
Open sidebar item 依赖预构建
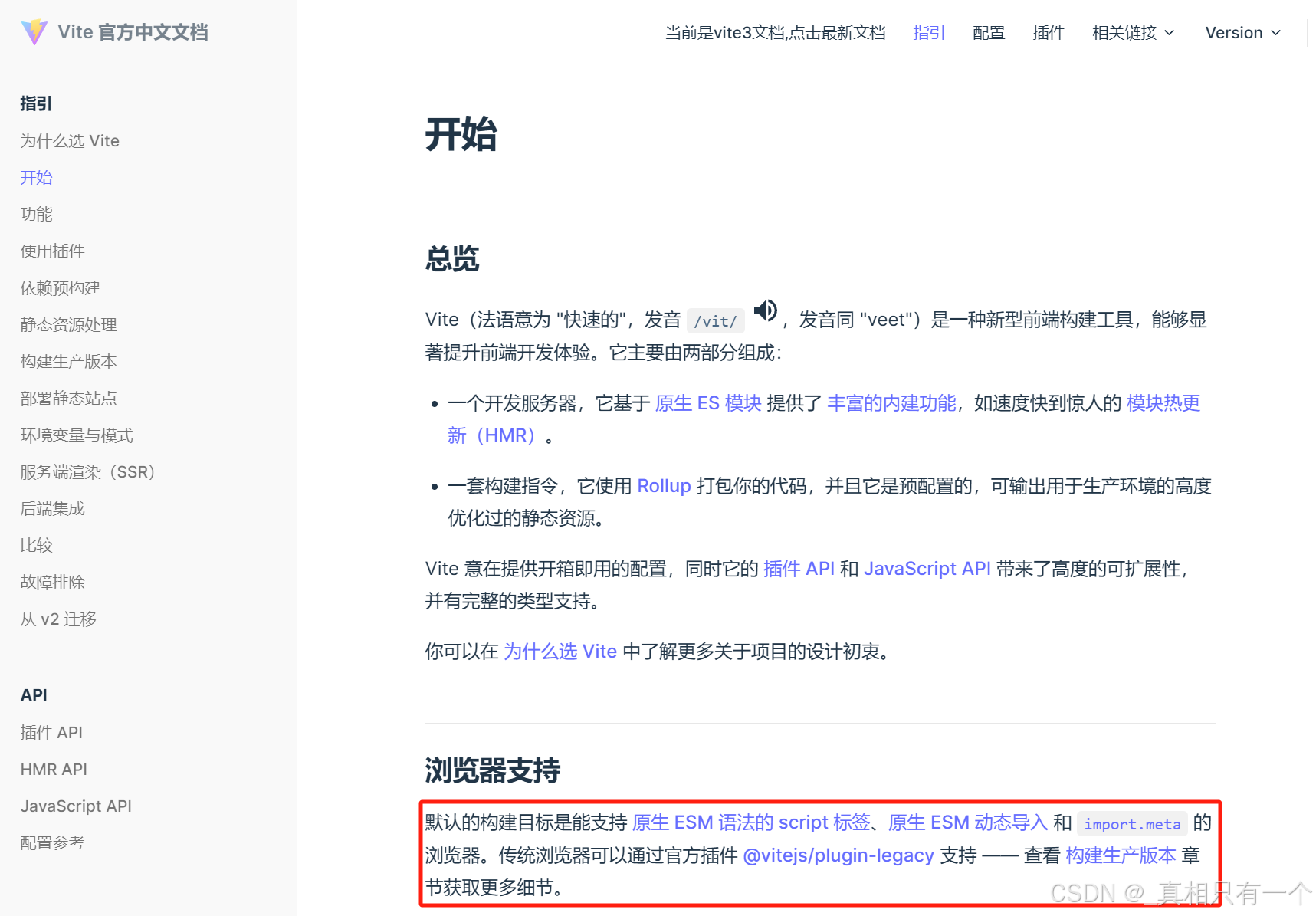[61, 288]
